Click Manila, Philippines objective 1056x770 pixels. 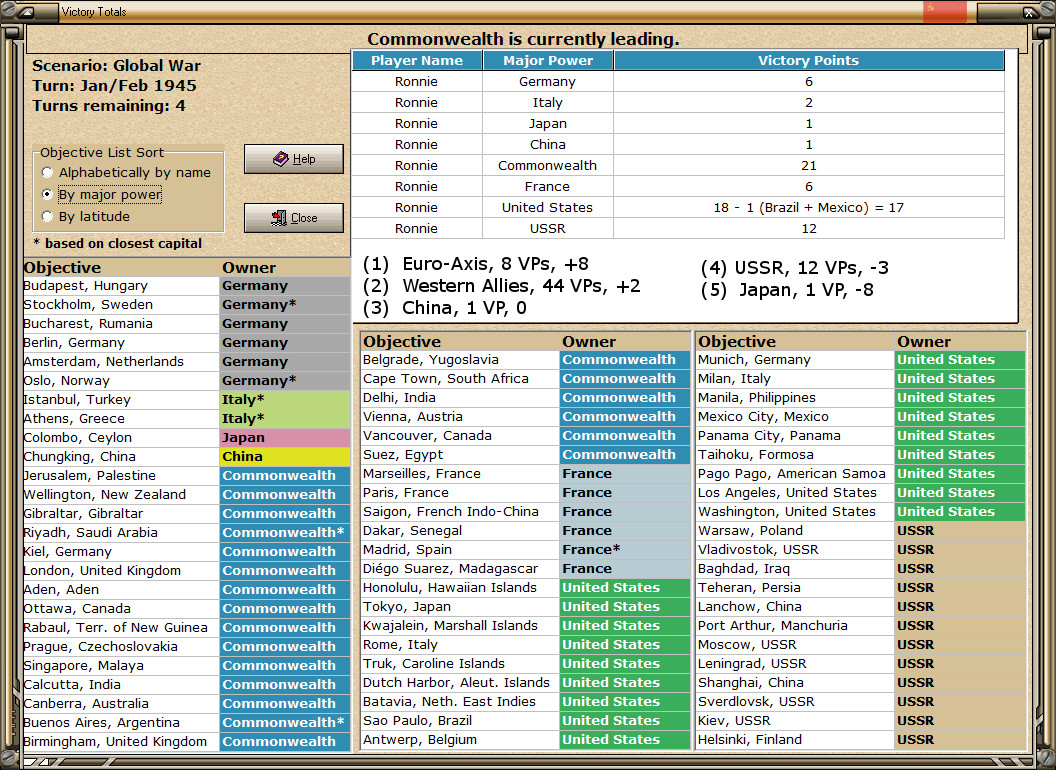(795, 397)
